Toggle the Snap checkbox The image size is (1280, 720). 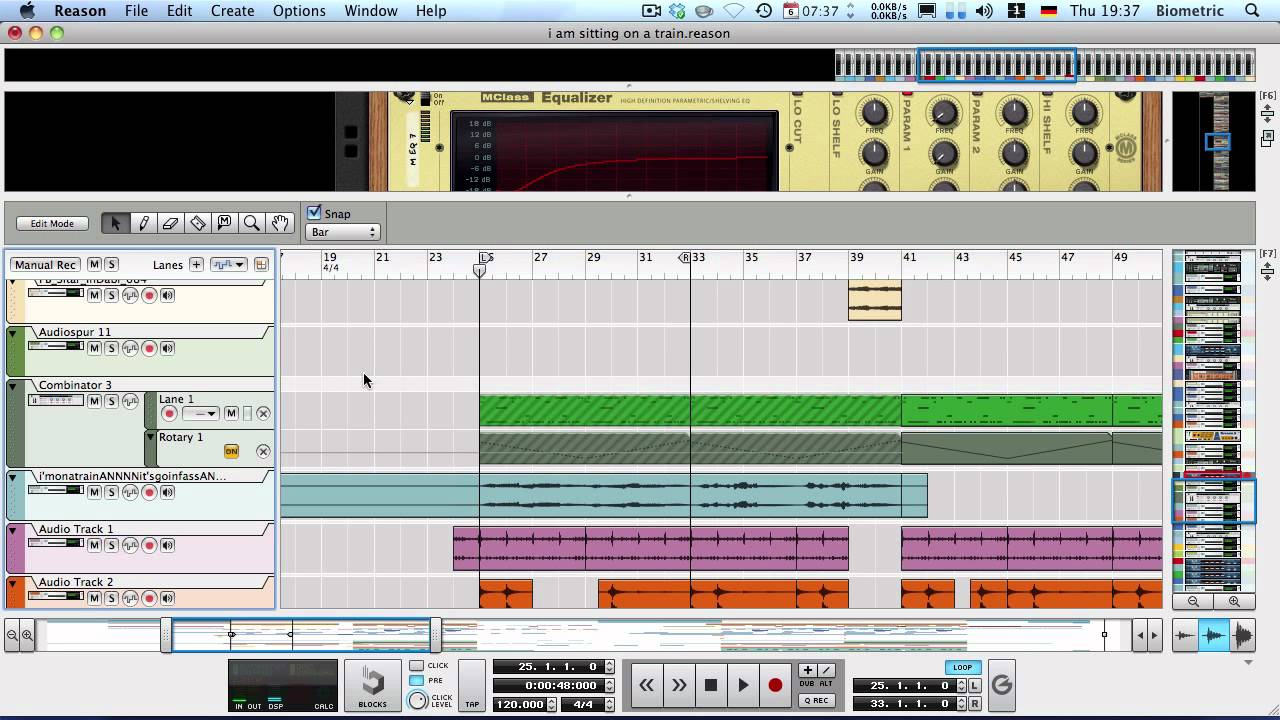tap(314, 213)
